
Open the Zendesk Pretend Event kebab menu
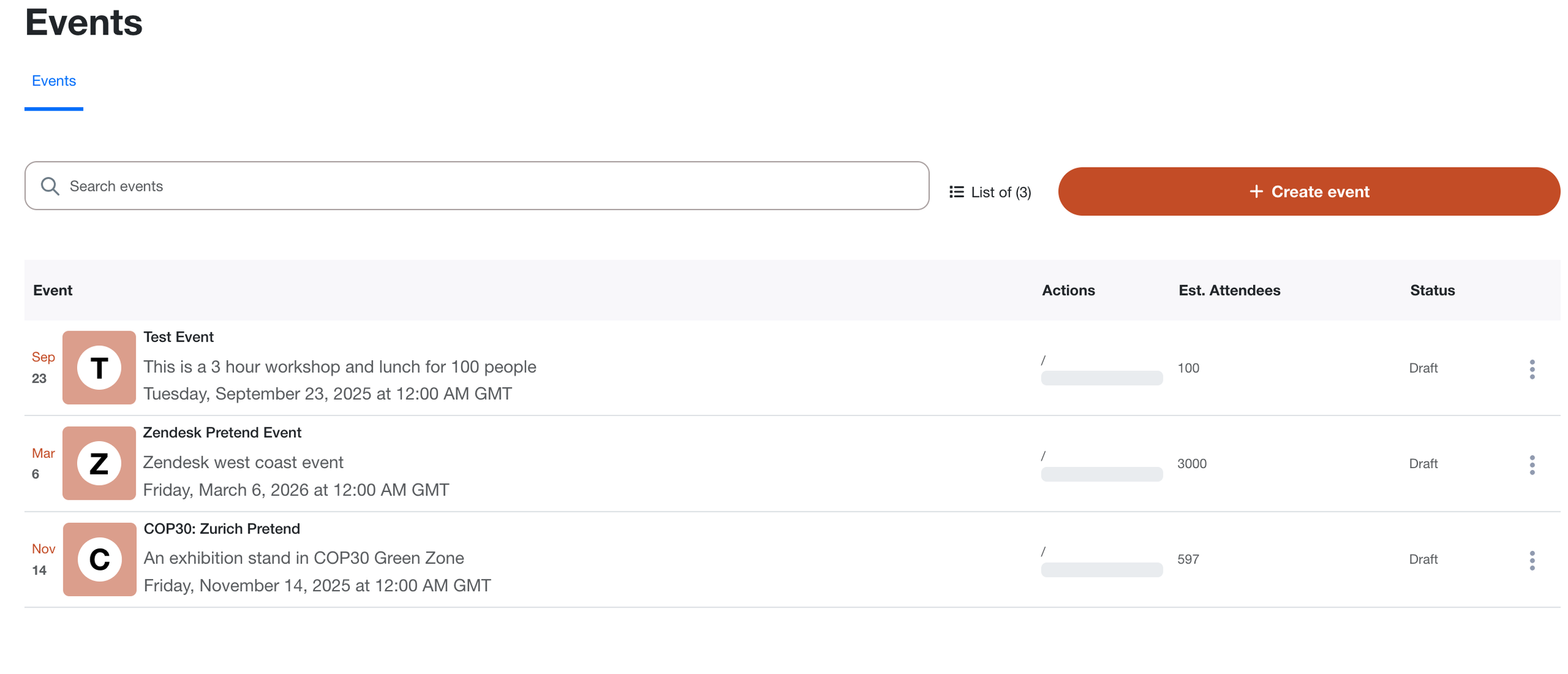[1532, 465]
